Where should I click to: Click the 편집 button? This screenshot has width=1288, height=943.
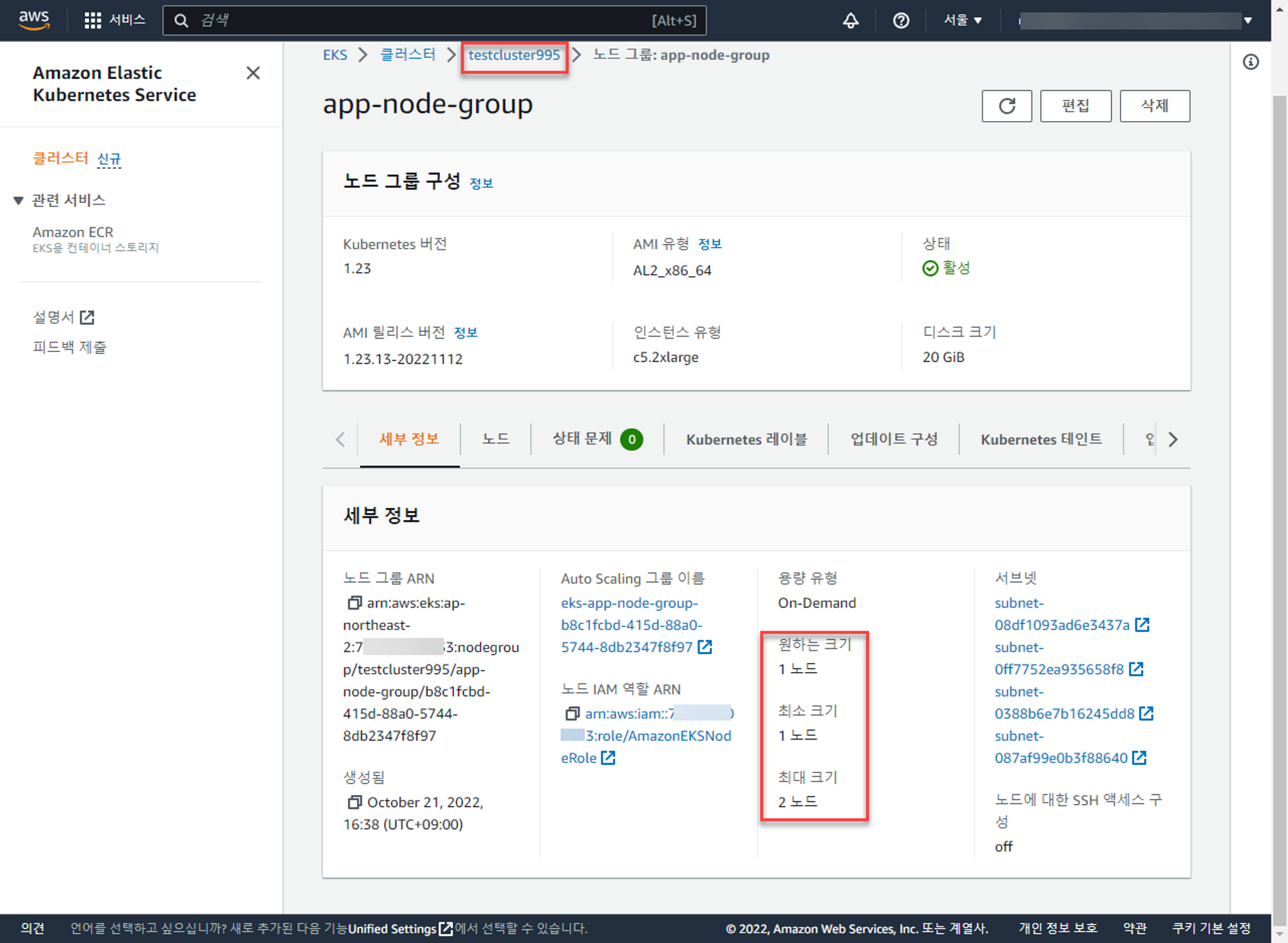[x=1075, y=106]
